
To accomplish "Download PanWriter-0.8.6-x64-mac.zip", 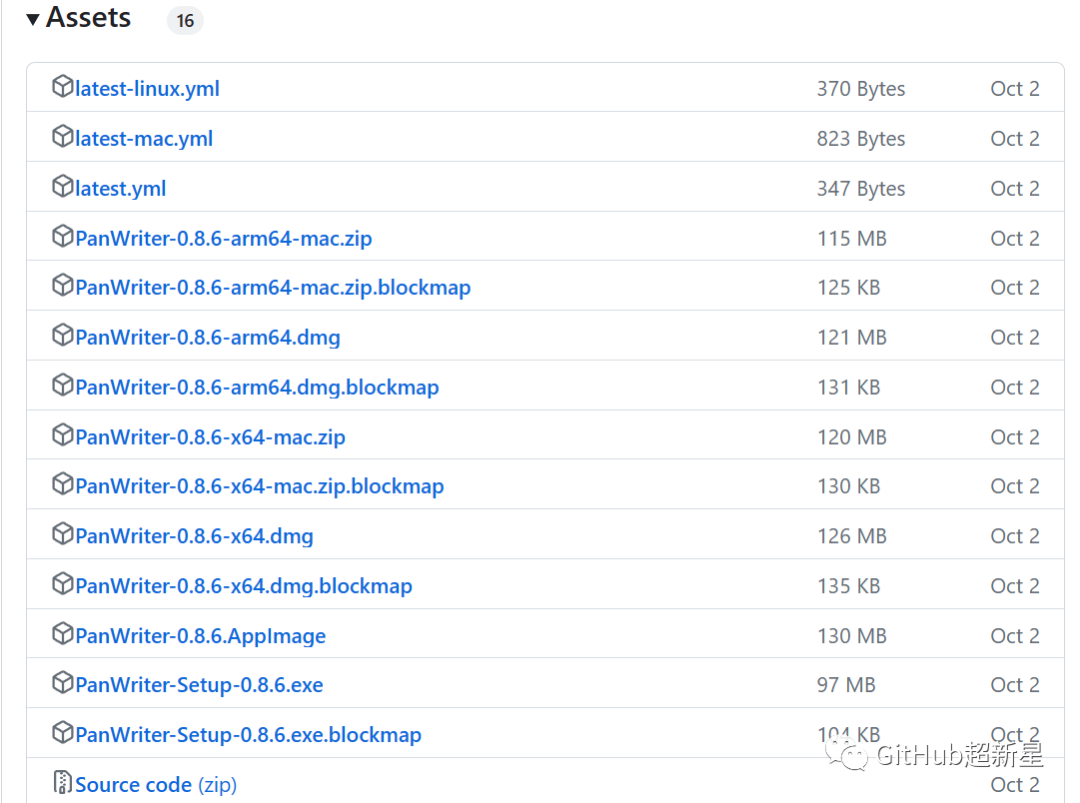I will (x=210, y=437).
